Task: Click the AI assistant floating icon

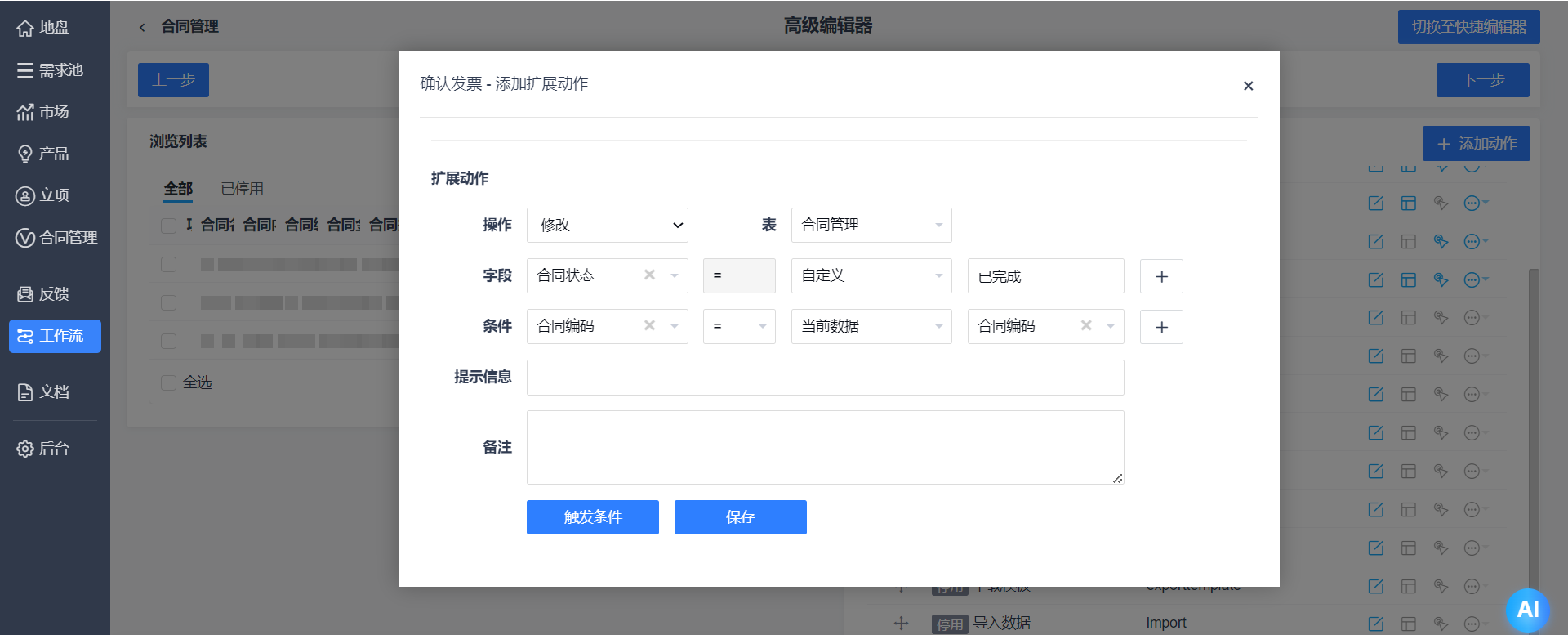Action: click(1526, 610)
